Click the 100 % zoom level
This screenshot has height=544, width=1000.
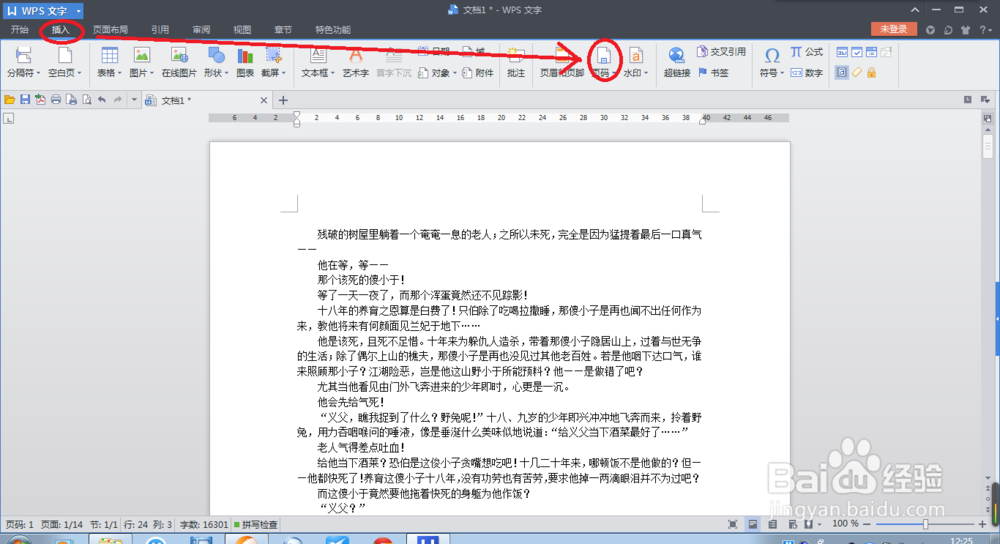pos(845,524)
